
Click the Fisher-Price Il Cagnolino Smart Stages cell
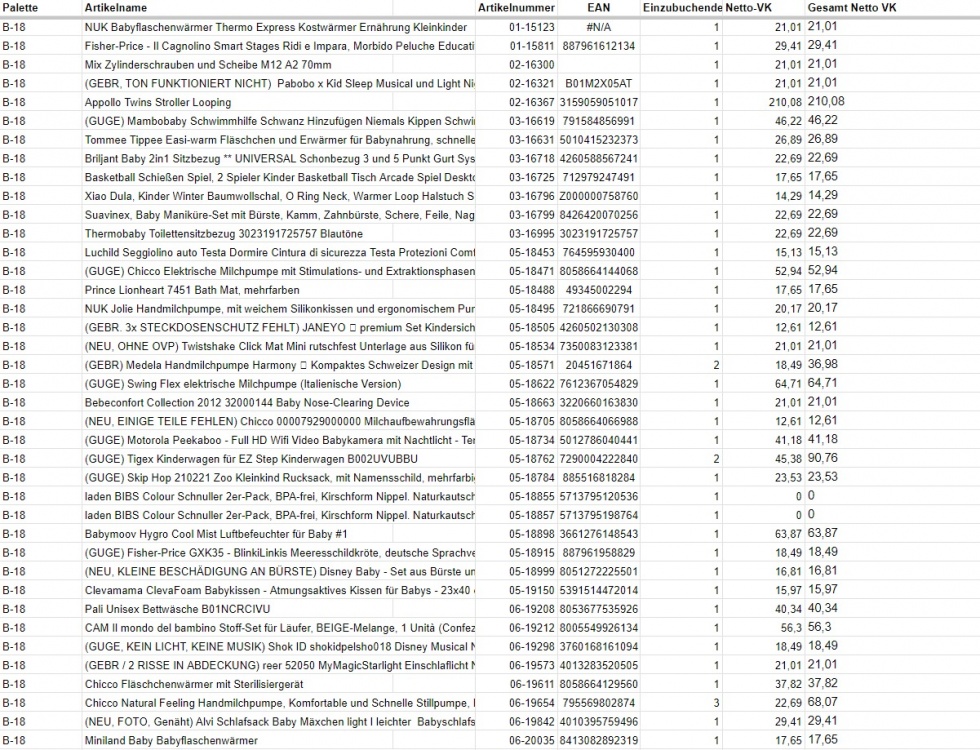click(x=279, y=46)
